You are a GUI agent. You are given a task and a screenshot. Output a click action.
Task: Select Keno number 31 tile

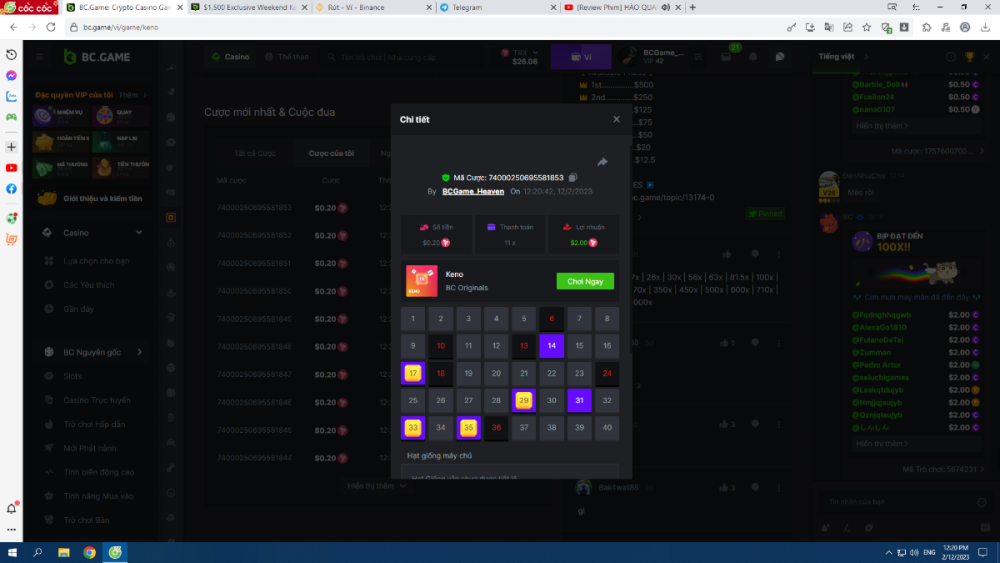click(x=579, y=401)
